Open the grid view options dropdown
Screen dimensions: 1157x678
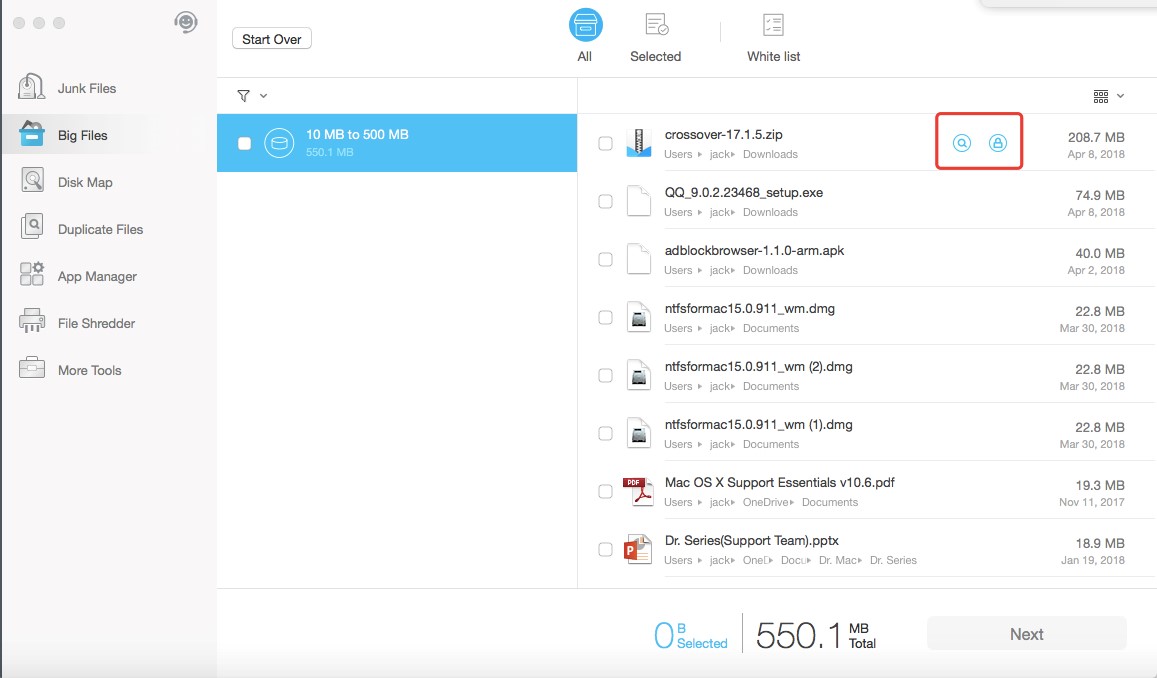(1108, 96)
